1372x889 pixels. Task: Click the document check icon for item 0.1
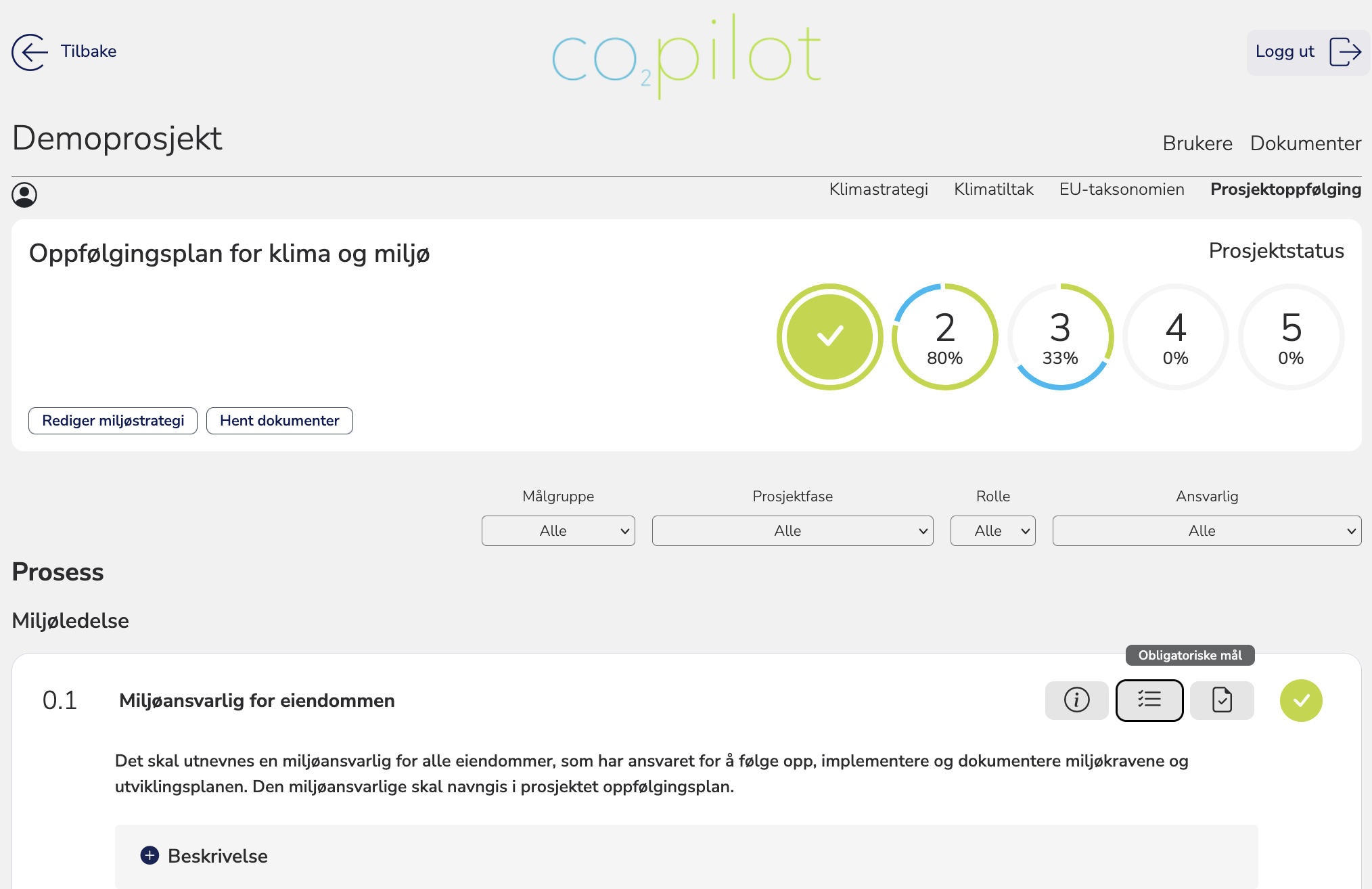(x=1222, y=700)
